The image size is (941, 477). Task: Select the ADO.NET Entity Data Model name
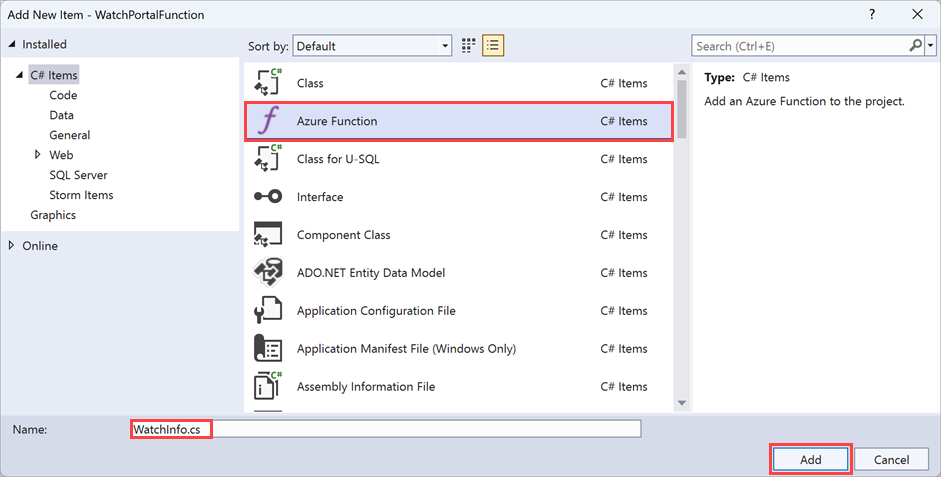[x=371, y=272]
